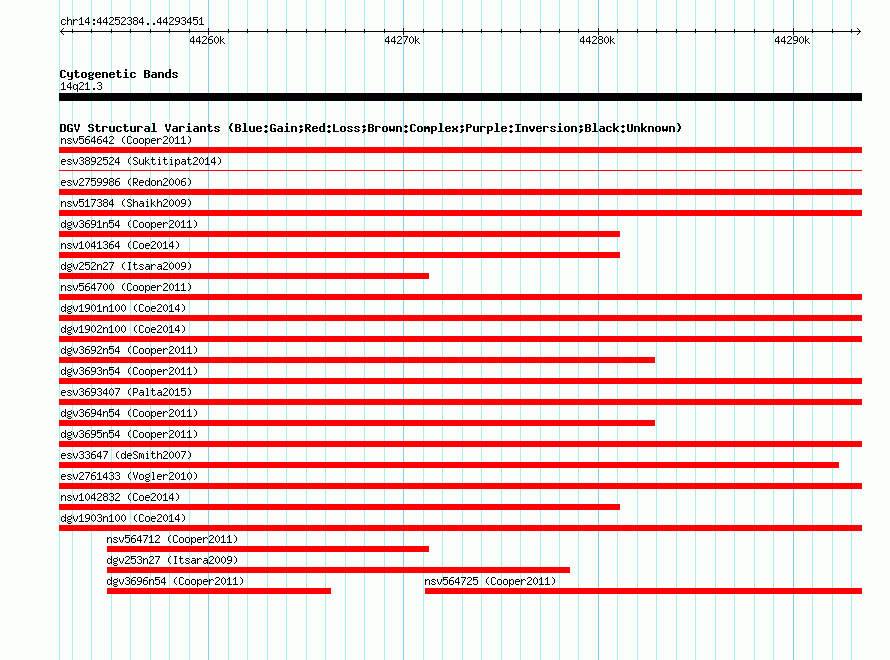
Task: Open the nsv517384 (Shaikh2009) variant label
Action: click(126, 203)
